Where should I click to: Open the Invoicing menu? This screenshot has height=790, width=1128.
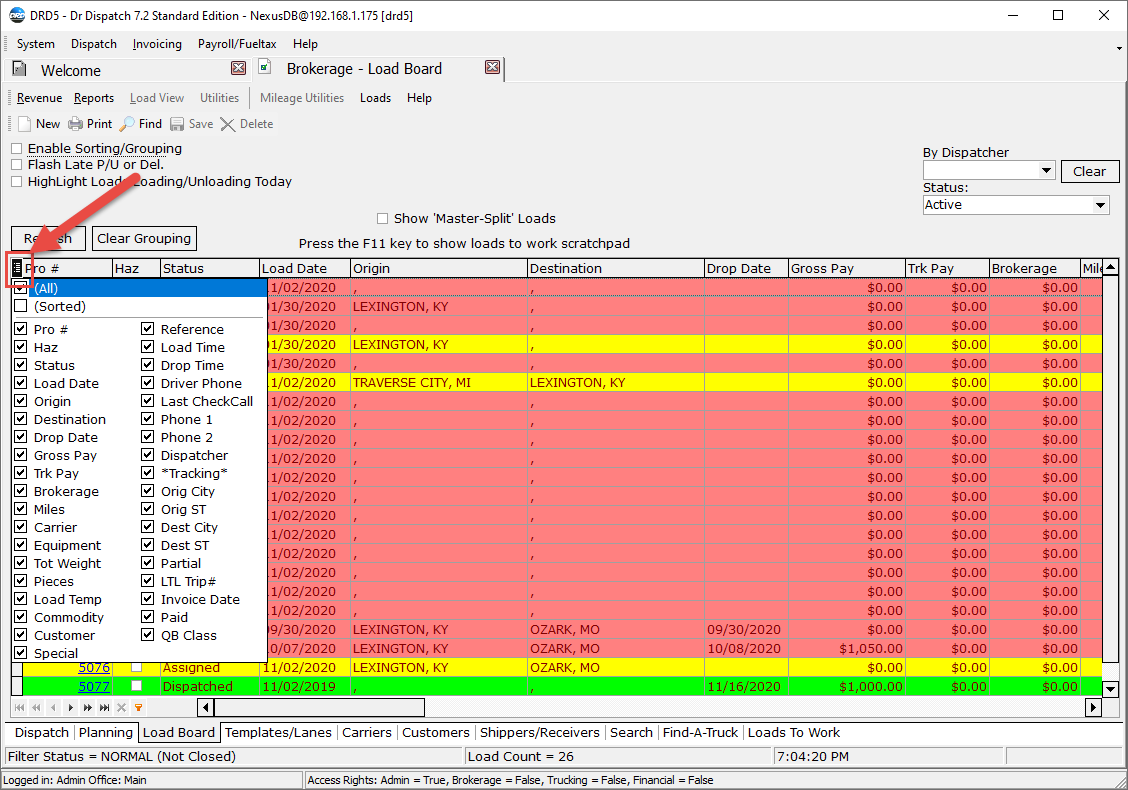(157, 44)
